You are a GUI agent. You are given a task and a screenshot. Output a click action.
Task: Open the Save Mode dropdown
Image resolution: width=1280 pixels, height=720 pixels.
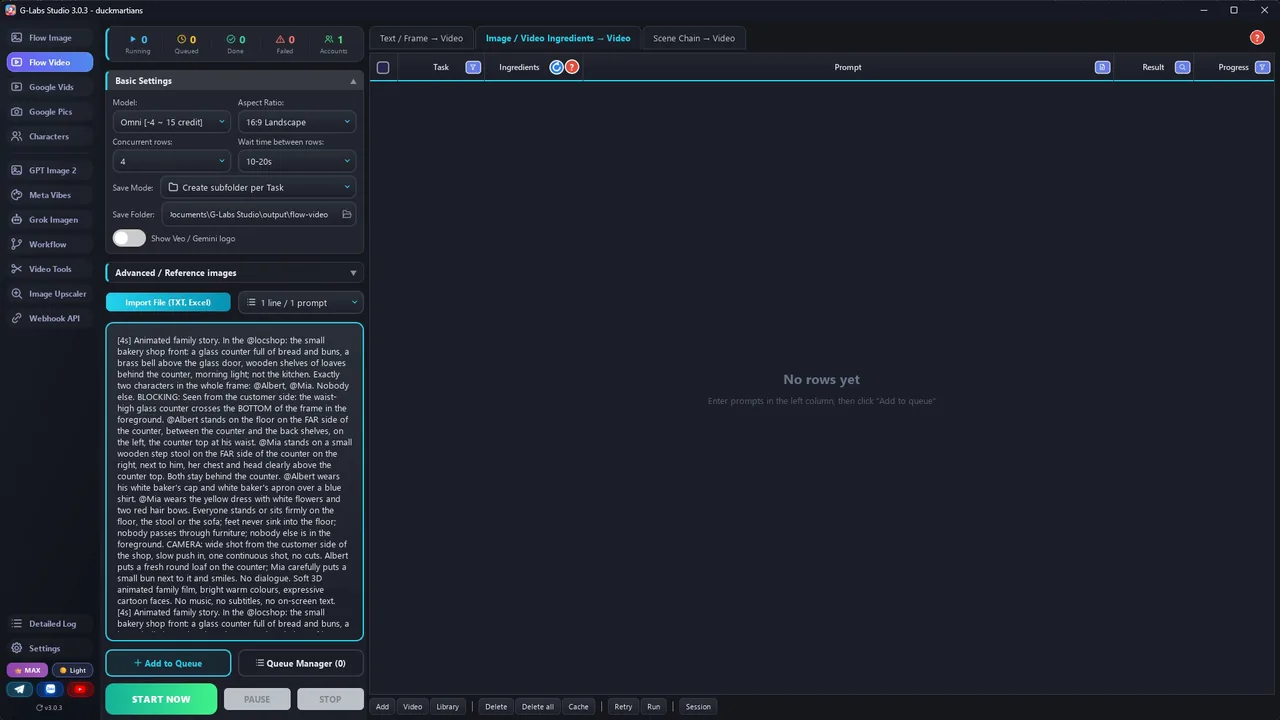pyautogui.click(x=258, y=187)
